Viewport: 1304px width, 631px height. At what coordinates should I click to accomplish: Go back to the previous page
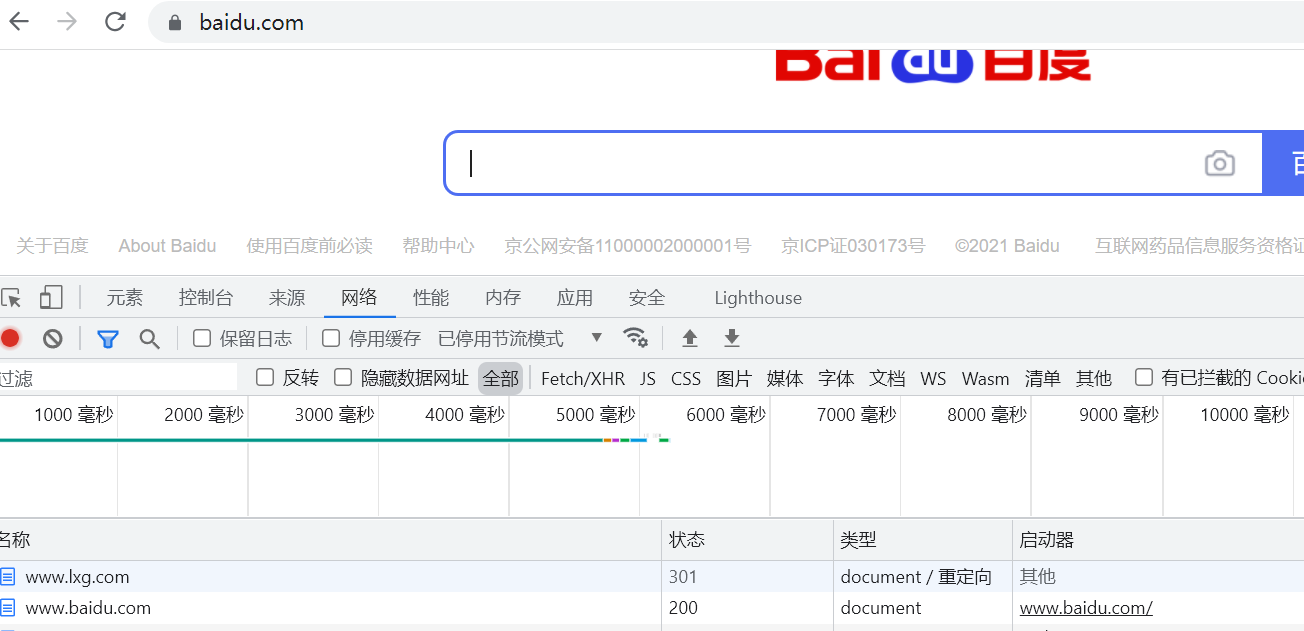click(x=18, y=22)
